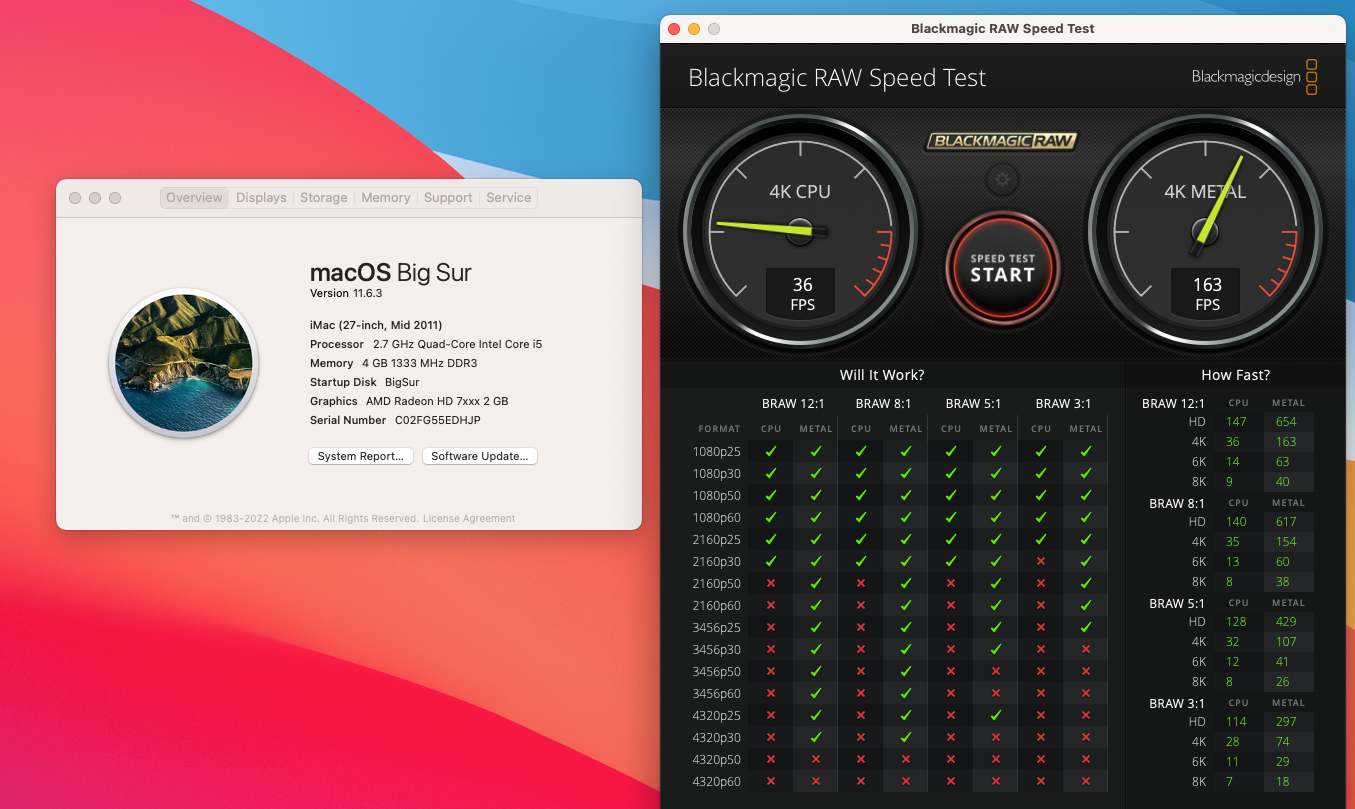
Task: Click the 4320p30 BRAW 5:1 METAL red cross
Action: [996, 737]
